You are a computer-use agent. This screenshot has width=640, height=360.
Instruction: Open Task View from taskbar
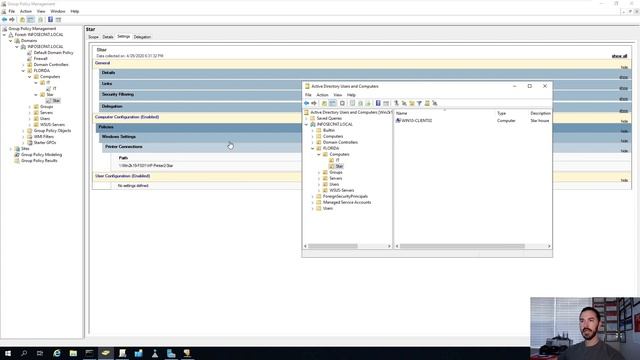40,353
